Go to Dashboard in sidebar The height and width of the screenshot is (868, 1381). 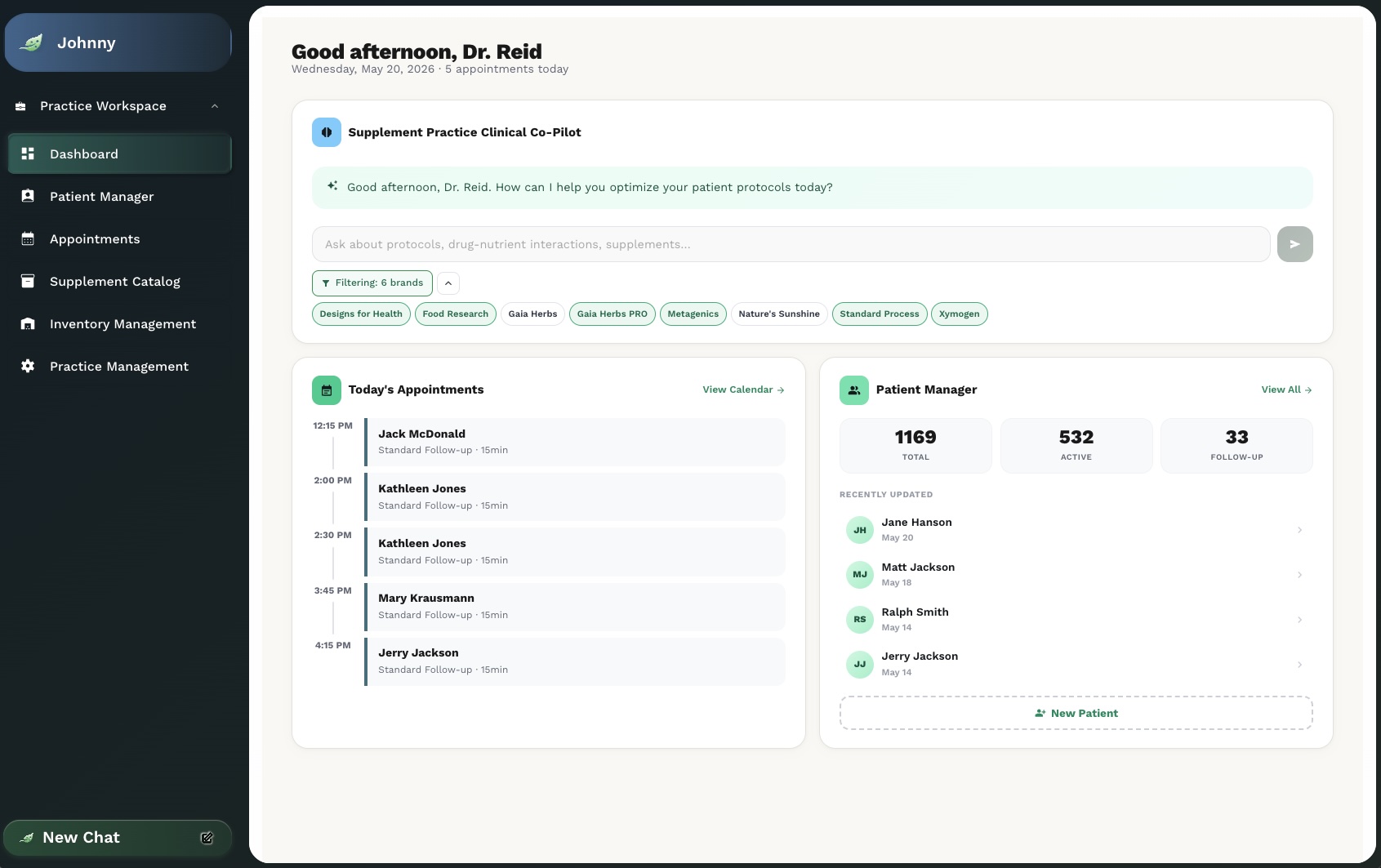[x=120, y=154]
